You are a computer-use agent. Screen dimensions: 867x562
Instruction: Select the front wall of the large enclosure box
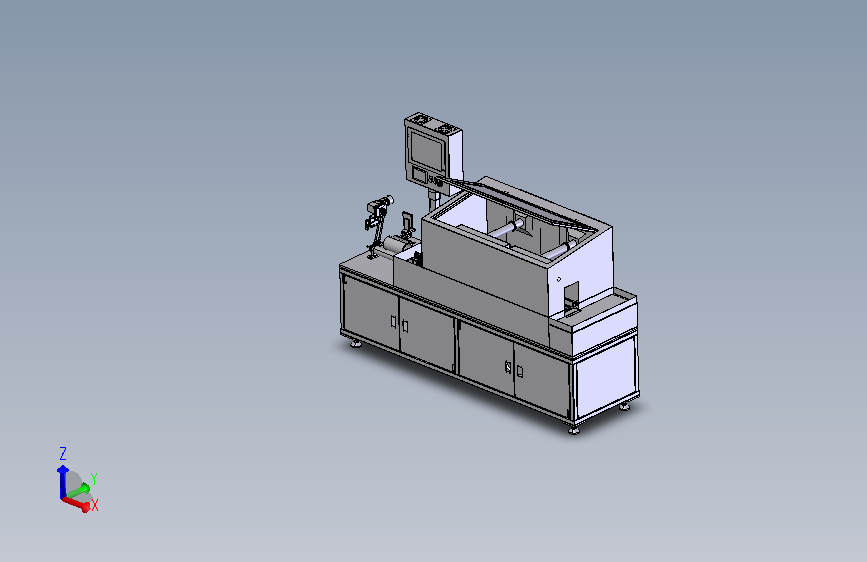(x=485, y=268)
